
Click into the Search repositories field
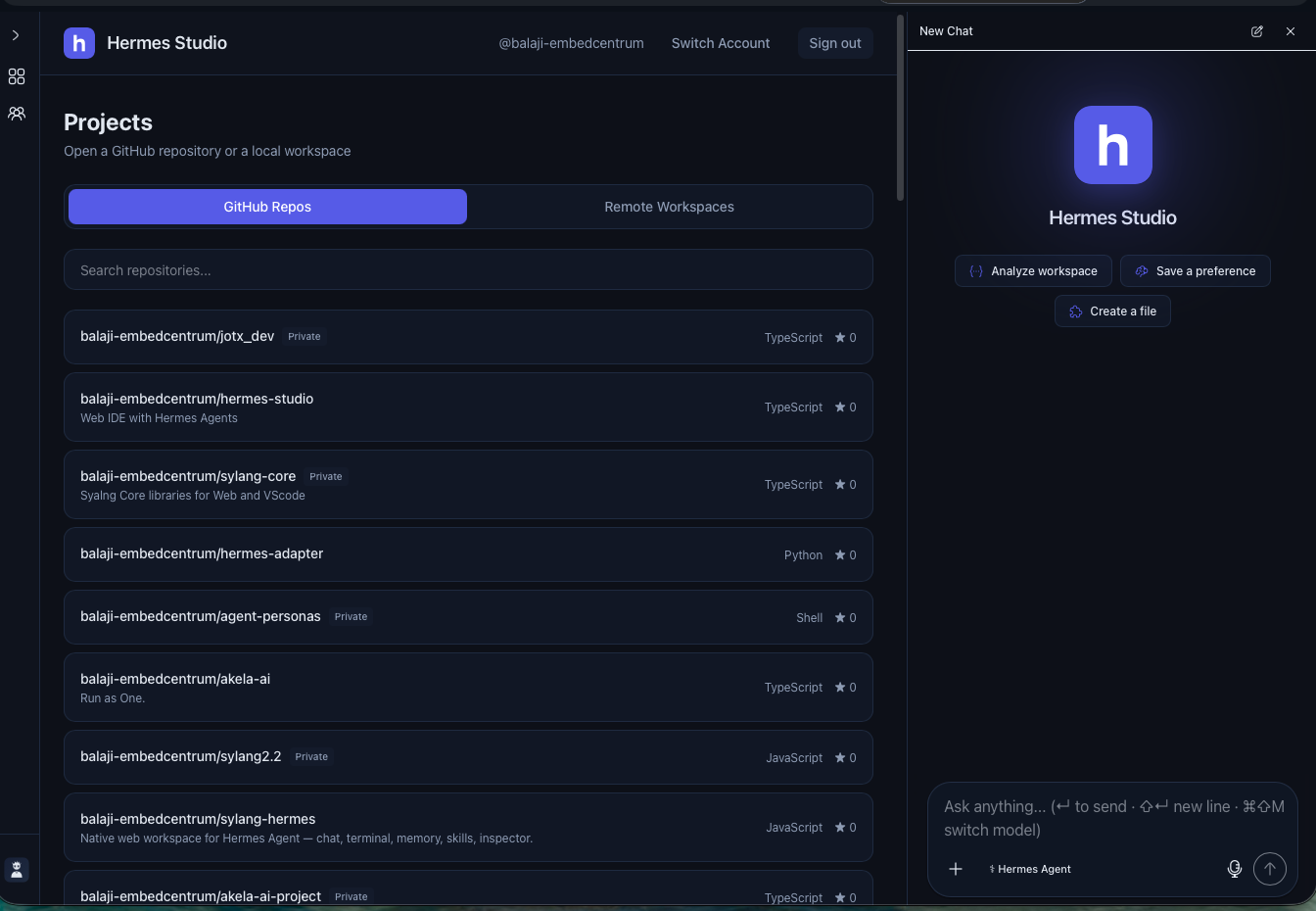468,269
